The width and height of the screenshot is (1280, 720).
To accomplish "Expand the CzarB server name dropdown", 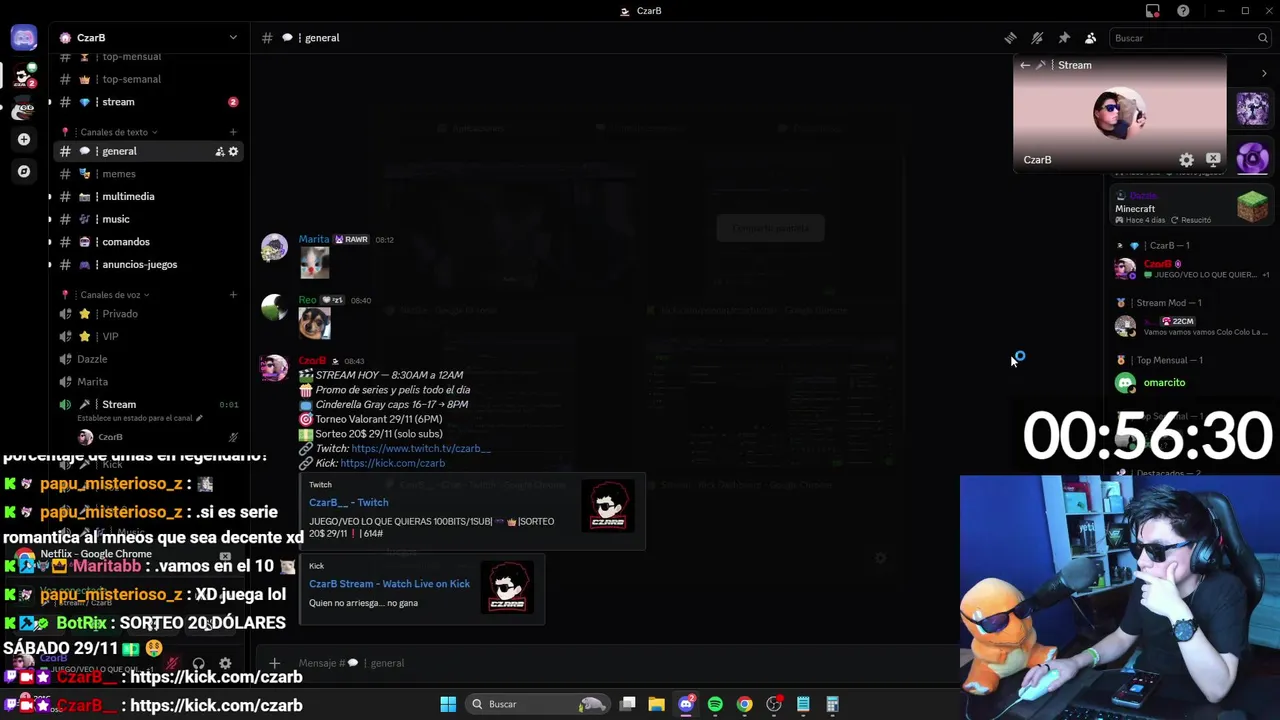I will point(233,38).
